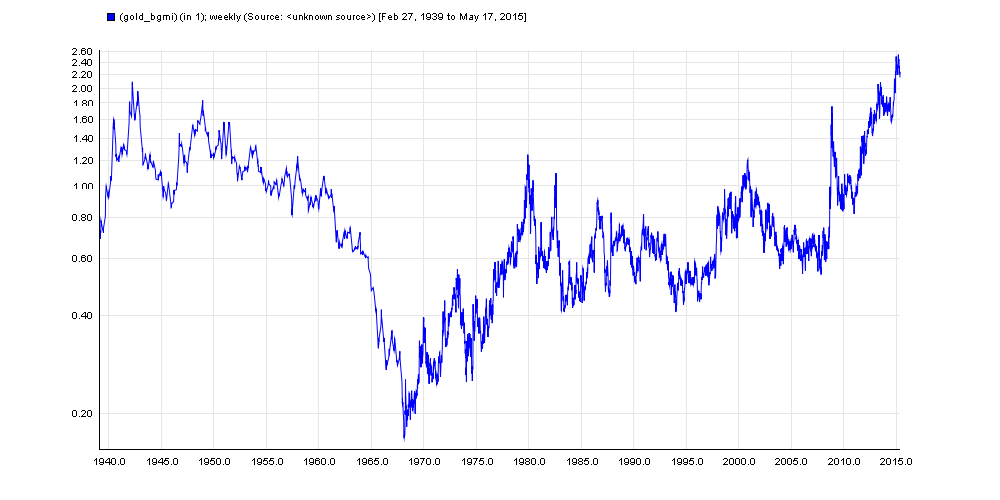The width and height of the screenshot is (1000, 500).
Task: Click the y-axis label 1.80
Action: click(84, 103)
